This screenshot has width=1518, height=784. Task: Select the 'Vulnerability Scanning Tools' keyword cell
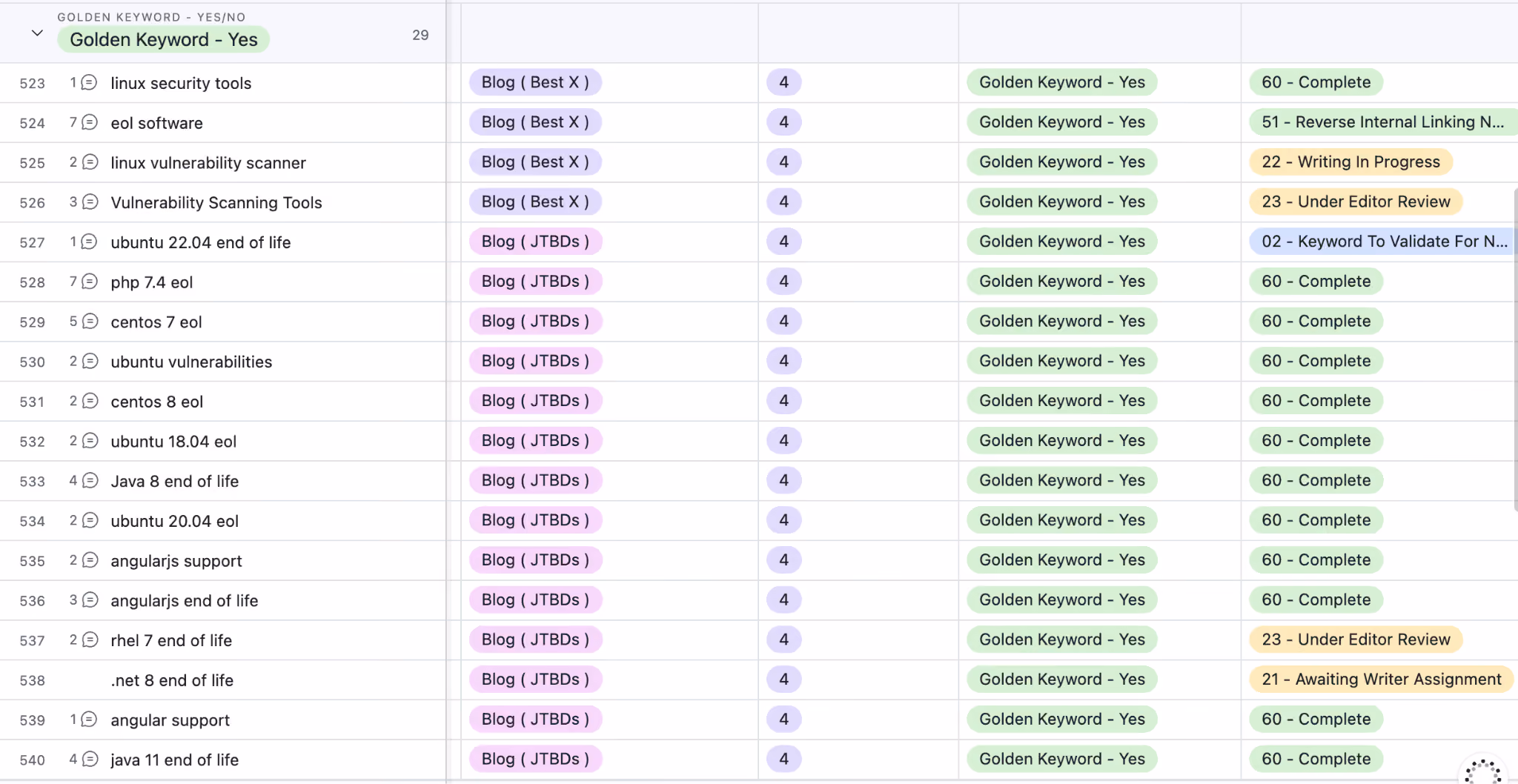[216, 202]
